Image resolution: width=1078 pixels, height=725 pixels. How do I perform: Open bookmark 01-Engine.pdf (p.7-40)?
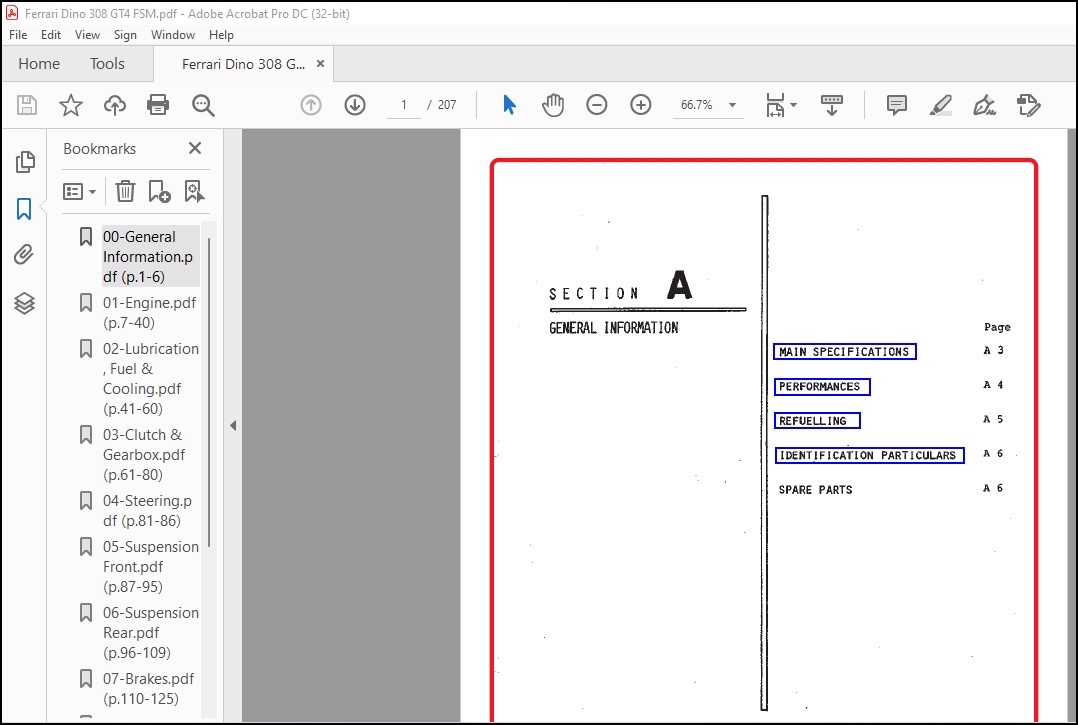point(149,313)
